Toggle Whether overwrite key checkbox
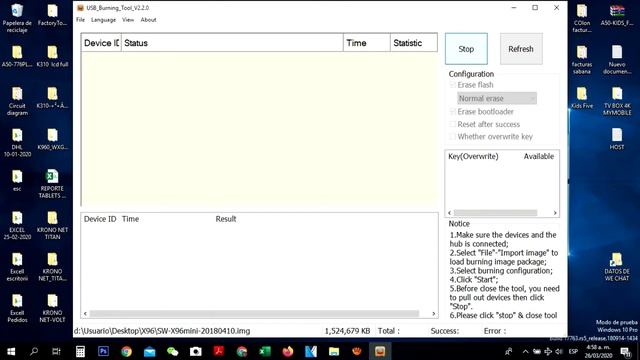 click(453, 136)
